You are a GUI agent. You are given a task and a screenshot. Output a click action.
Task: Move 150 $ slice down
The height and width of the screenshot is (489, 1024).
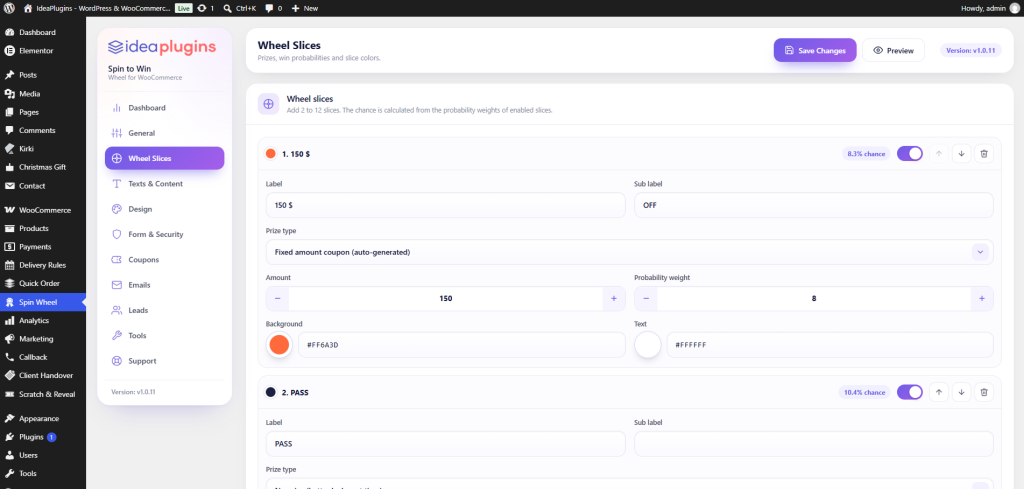961,153
